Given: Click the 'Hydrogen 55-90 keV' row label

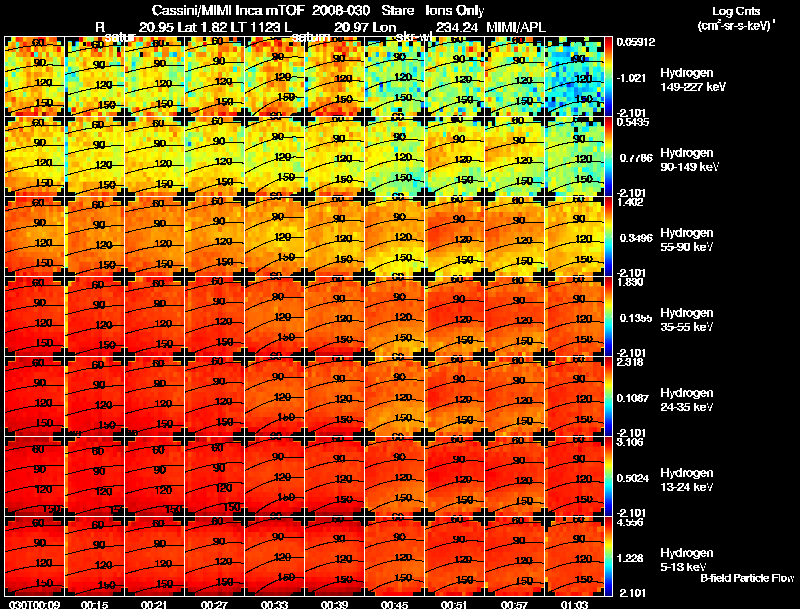Looking at the screenshot, I should click(687, 239).
